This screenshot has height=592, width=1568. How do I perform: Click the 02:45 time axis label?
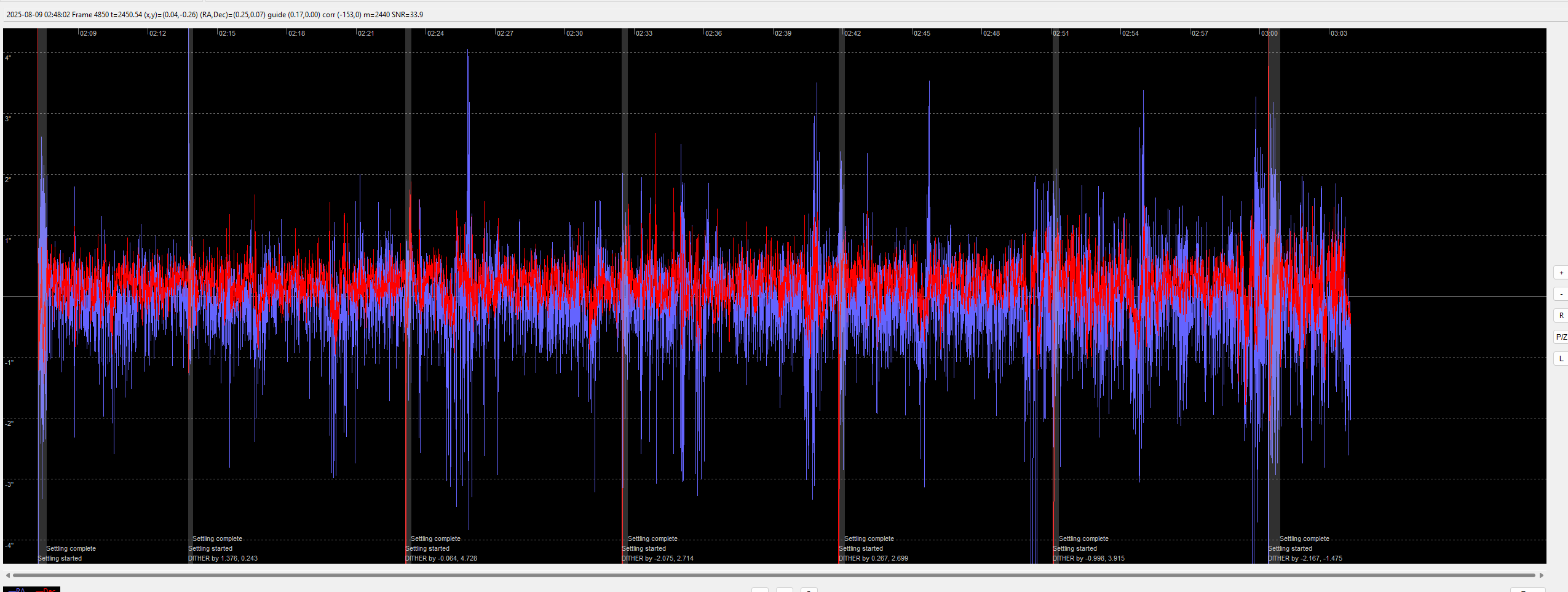922,33
